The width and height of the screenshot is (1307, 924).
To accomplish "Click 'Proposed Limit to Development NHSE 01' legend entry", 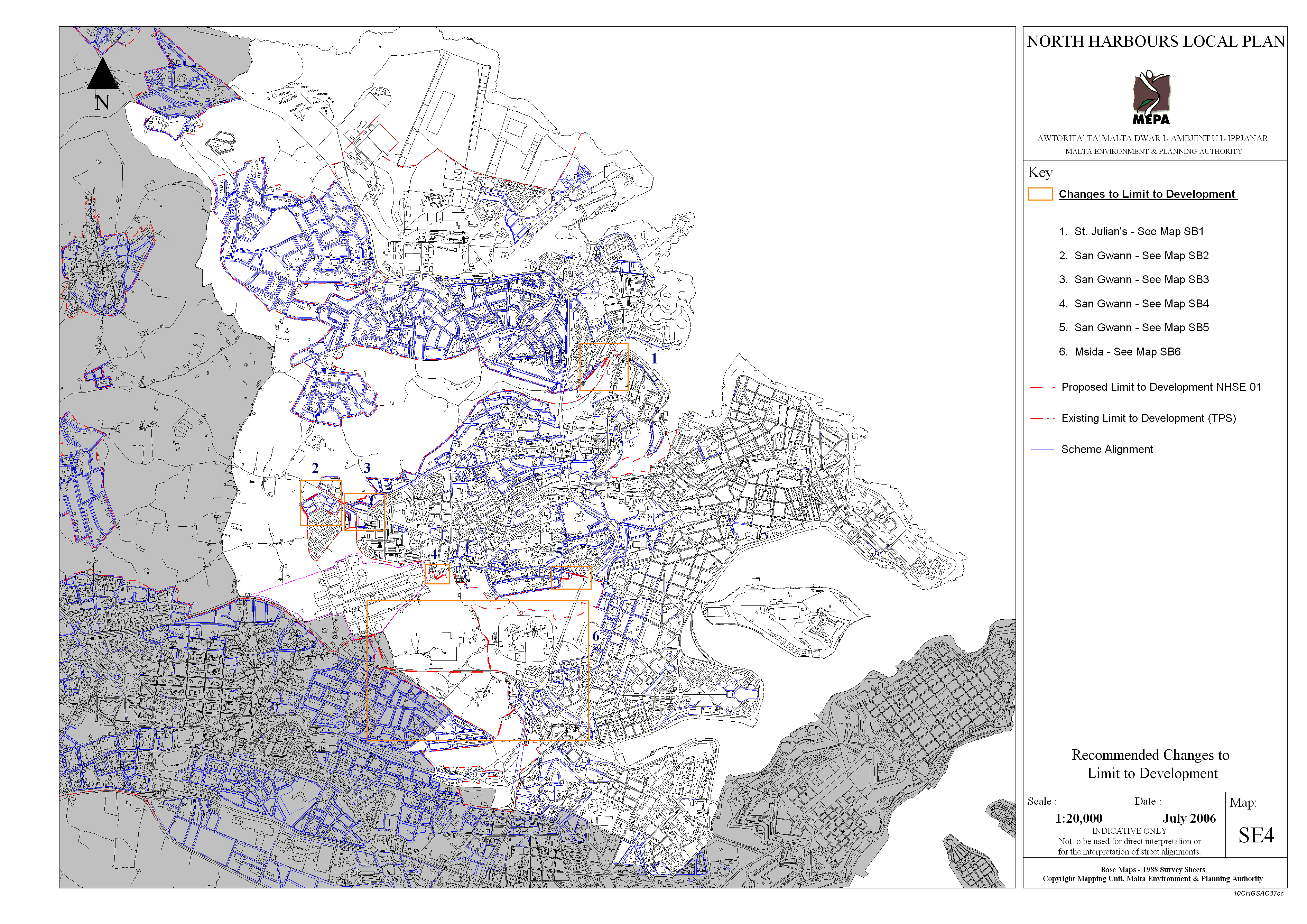I will 1161,387.
